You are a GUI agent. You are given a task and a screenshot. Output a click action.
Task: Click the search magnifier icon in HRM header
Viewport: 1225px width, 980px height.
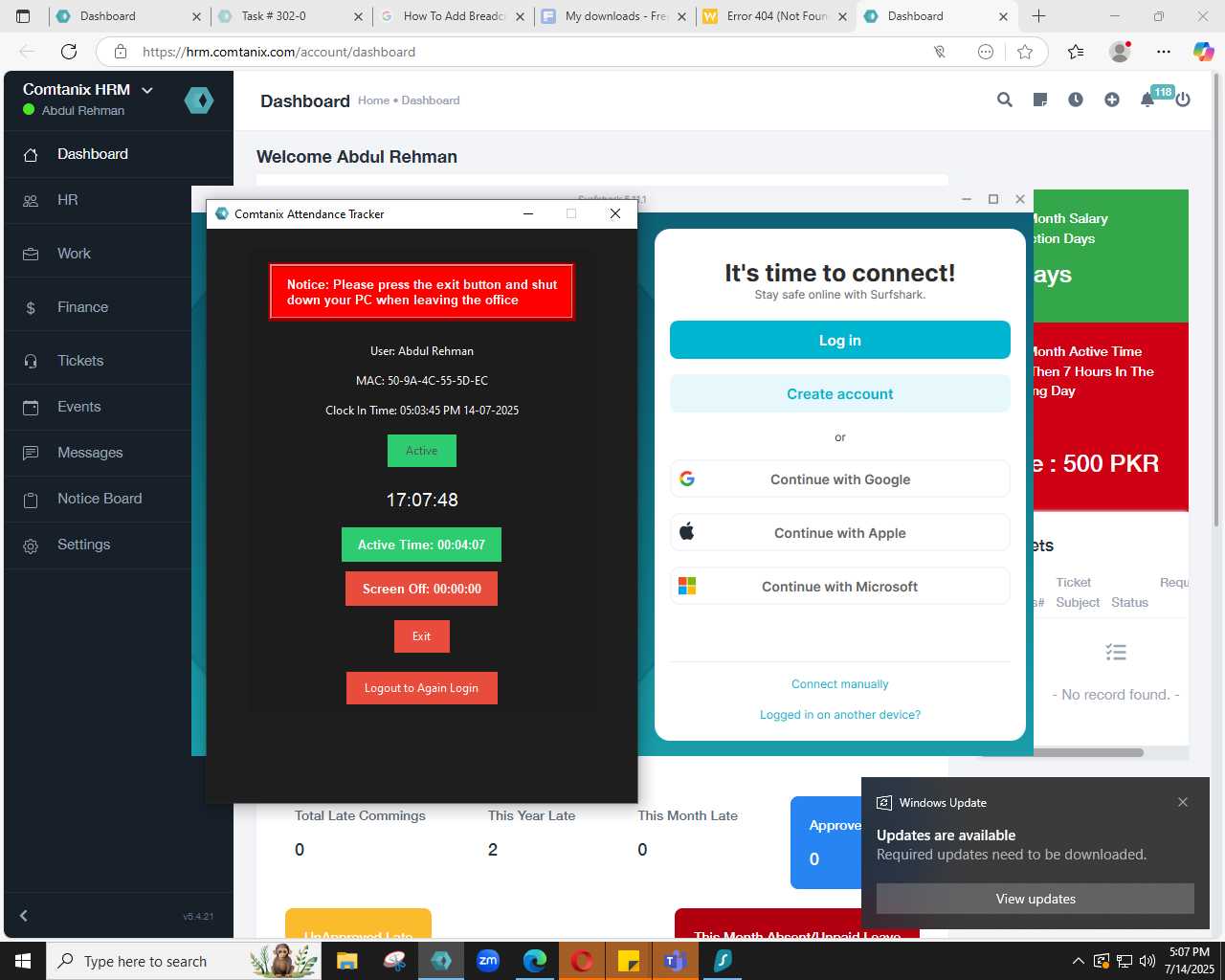1005,100
